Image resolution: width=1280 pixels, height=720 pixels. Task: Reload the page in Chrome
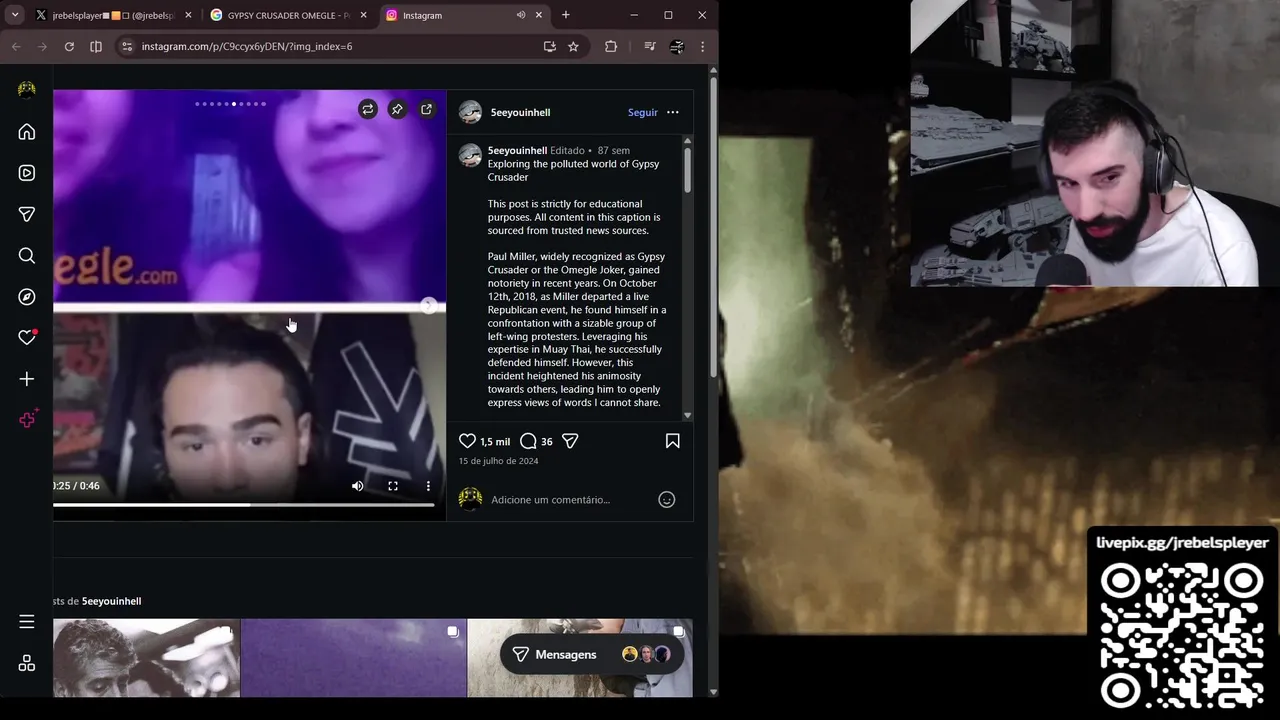pos(69,46)
